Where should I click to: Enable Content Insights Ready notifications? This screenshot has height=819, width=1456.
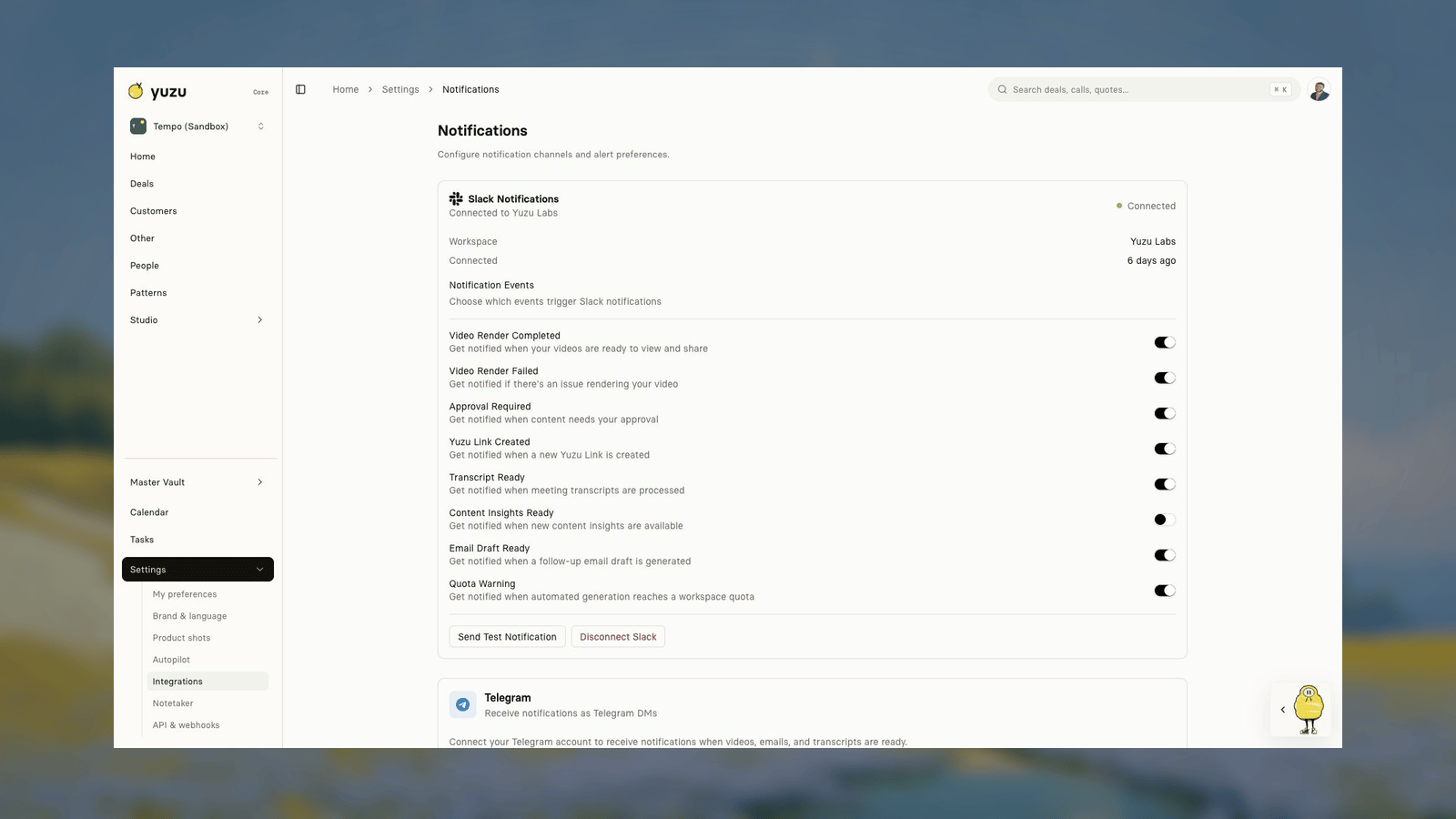click(1165, 520)
